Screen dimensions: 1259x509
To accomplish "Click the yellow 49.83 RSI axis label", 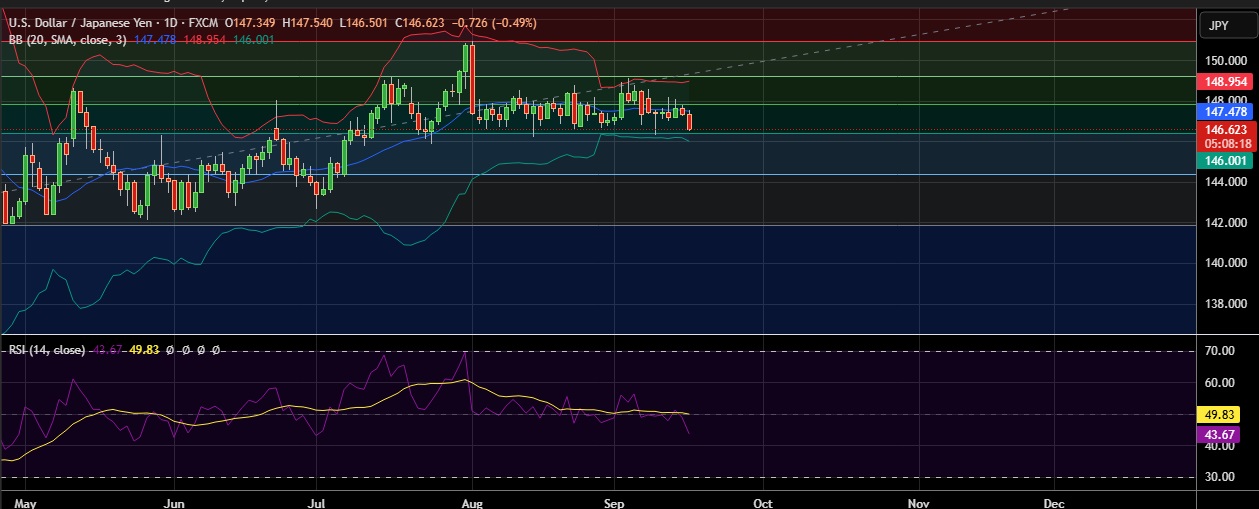I will [x=1222, y=414].
